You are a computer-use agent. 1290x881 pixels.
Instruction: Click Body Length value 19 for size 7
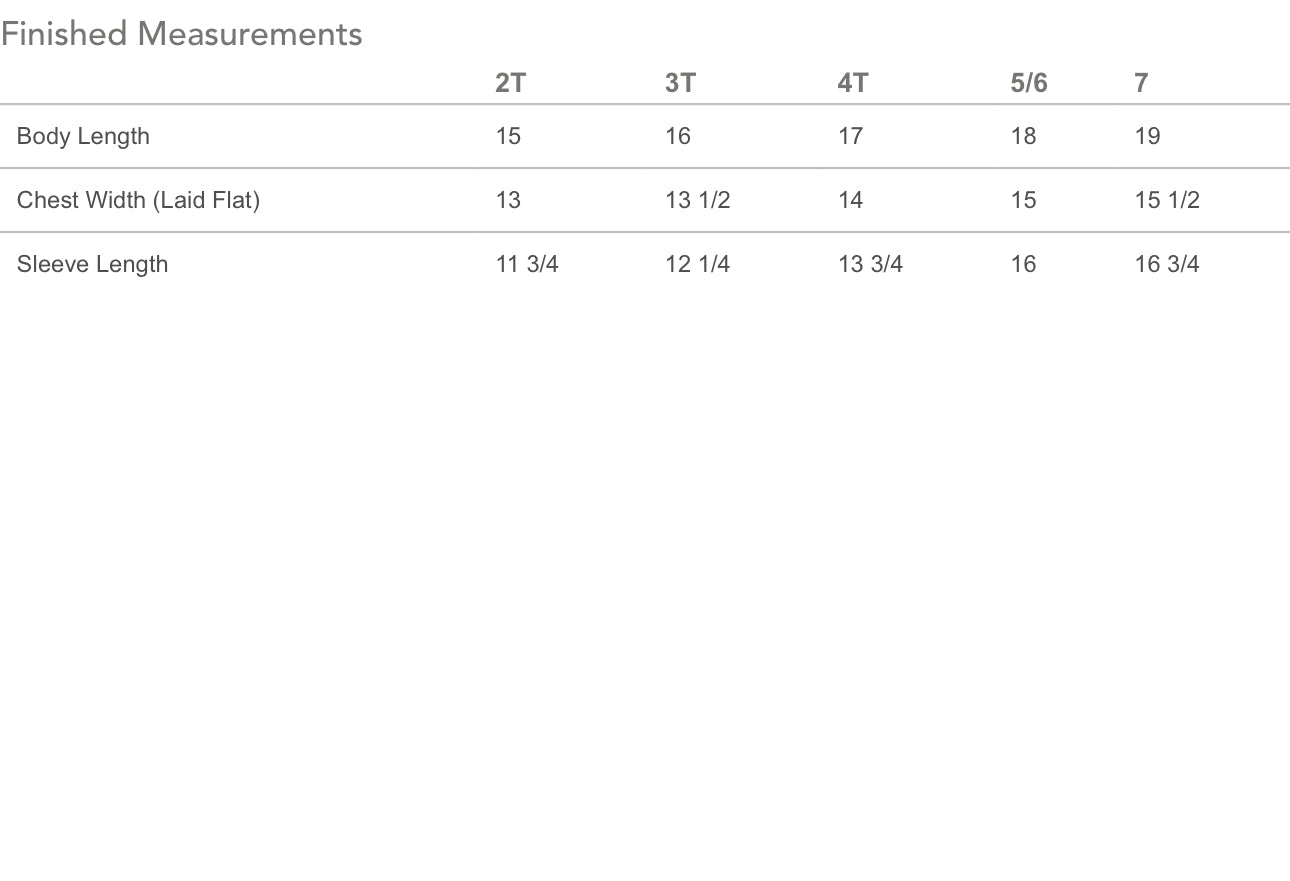coord(1147,136)
